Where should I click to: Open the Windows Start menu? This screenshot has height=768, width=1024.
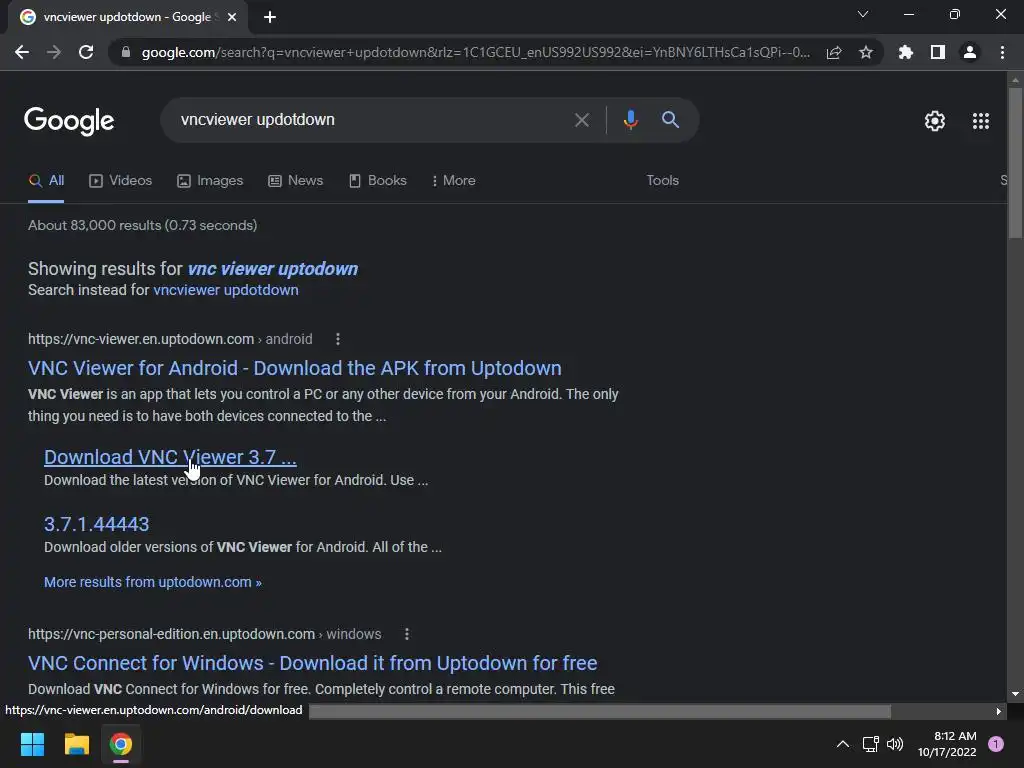32,744
